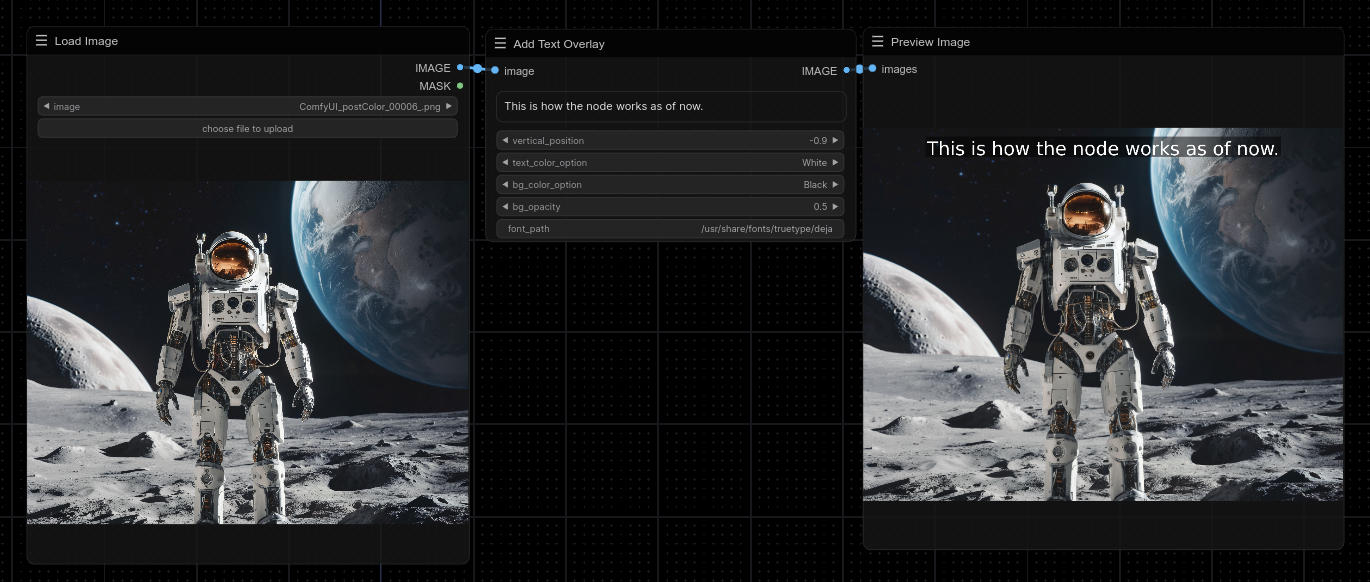Click the Add Text Overlay image input dot
Image resolution: width=1370 pixels, height=582 pixels.
click(495, 70)
